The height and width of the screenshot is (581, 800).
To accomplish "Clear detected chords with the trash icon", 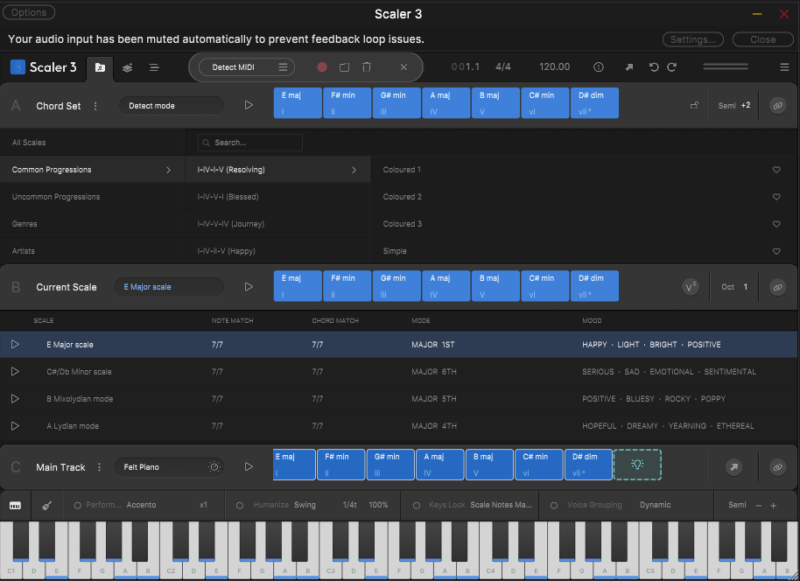I will (367, 67).
